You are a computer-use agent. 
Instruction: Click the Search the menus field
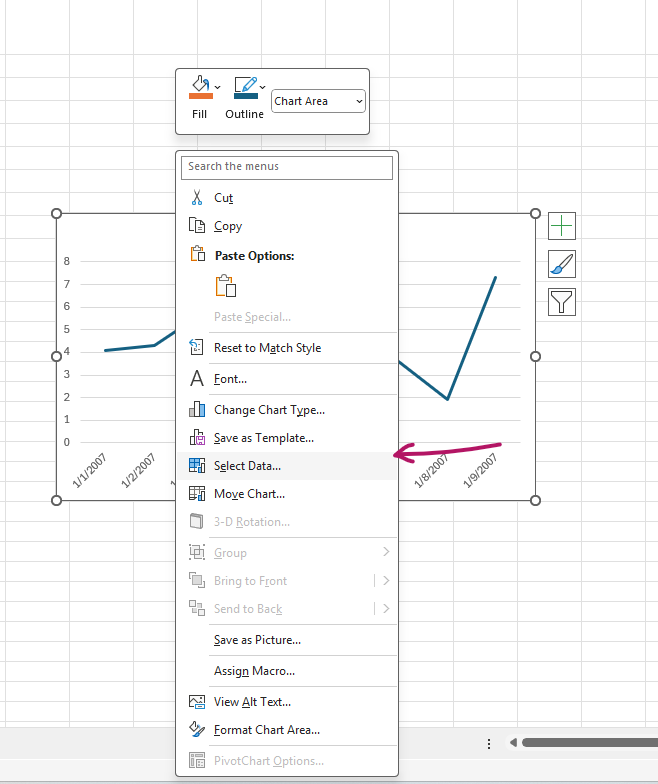pyautogui.click(x=286, y=167)
